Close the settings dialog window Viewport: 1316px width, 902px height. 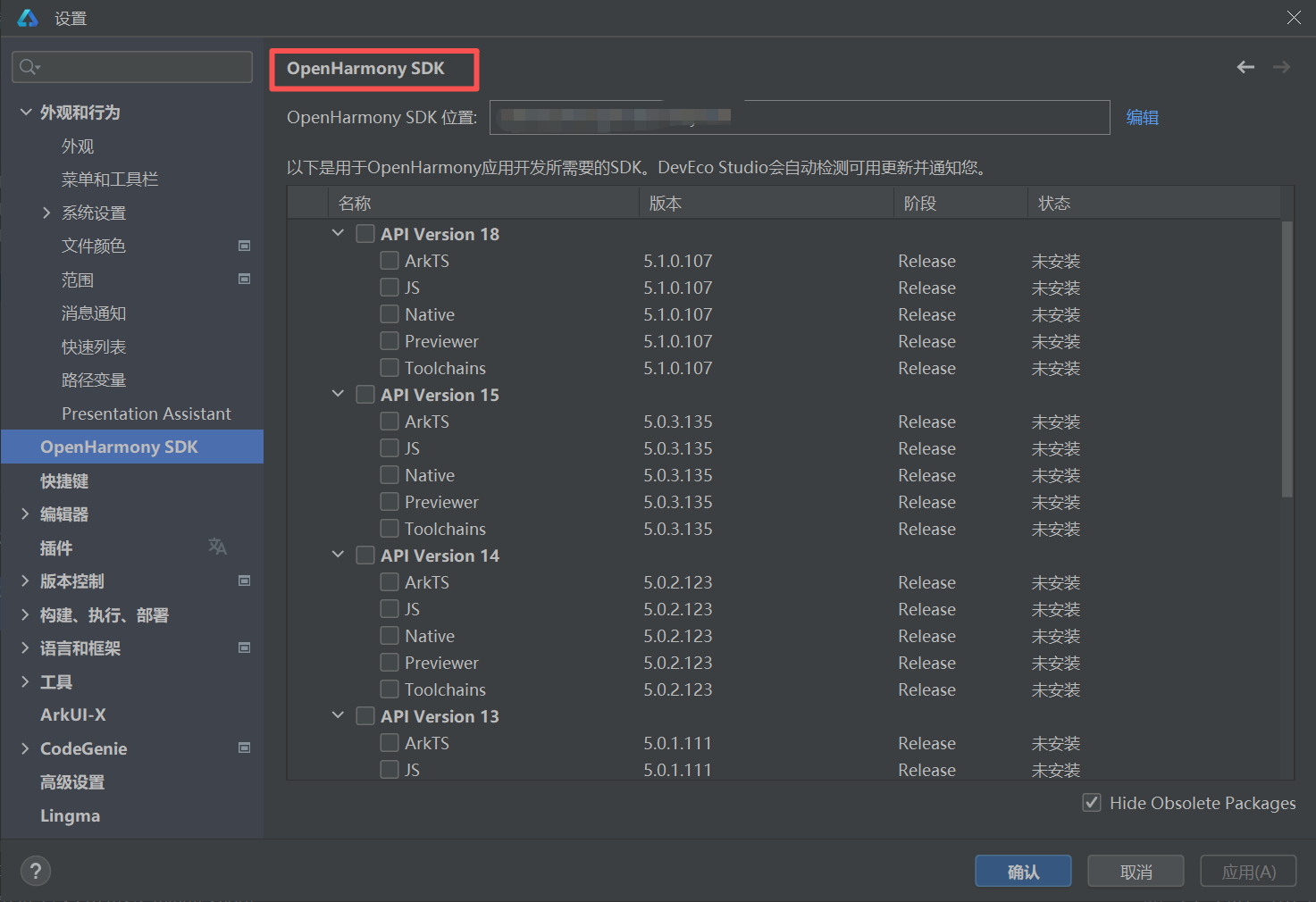tap(1294, 18)
